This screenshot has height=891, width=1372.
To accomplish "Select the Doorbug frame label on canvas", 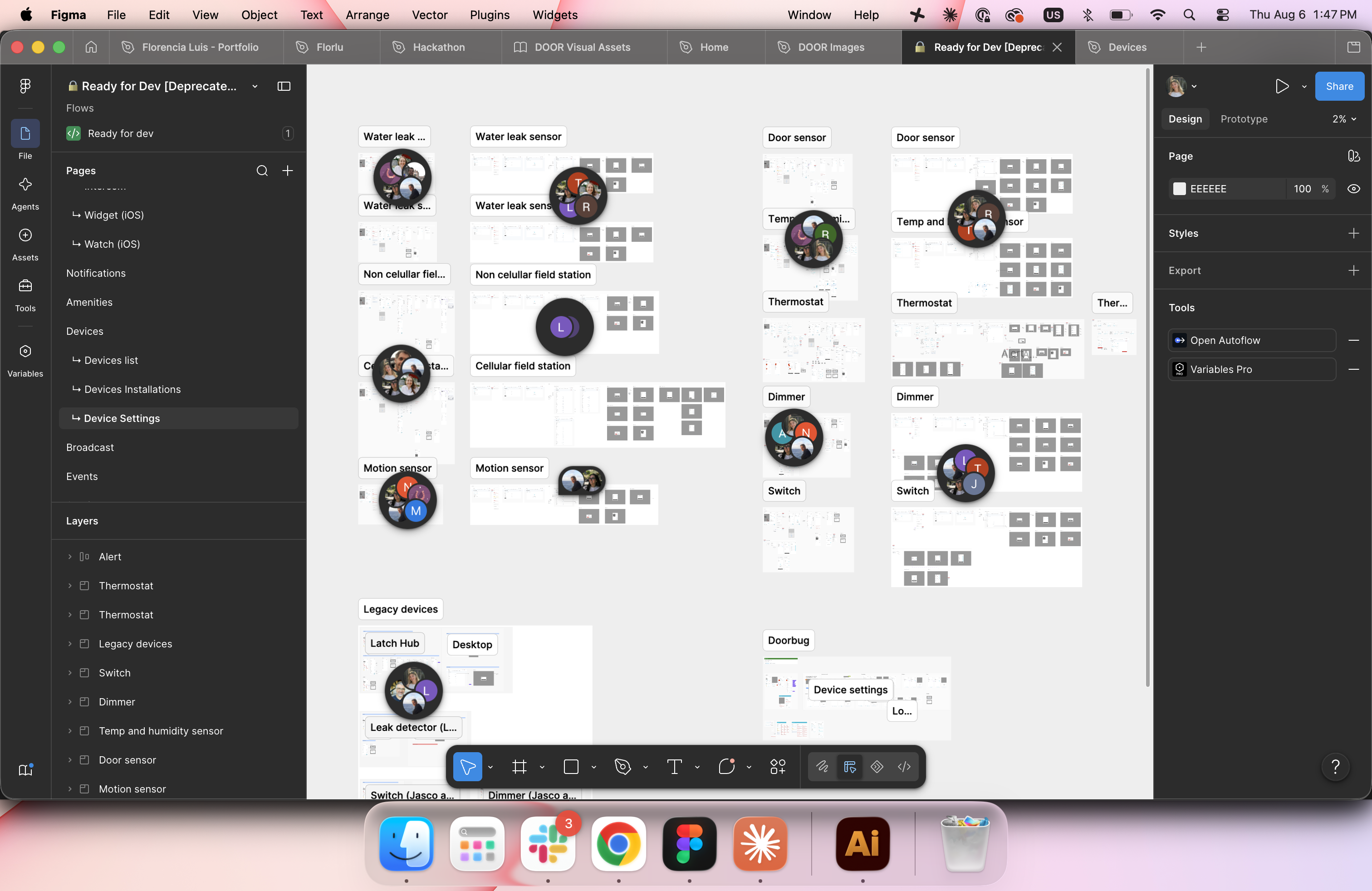I will coord(788,640).
